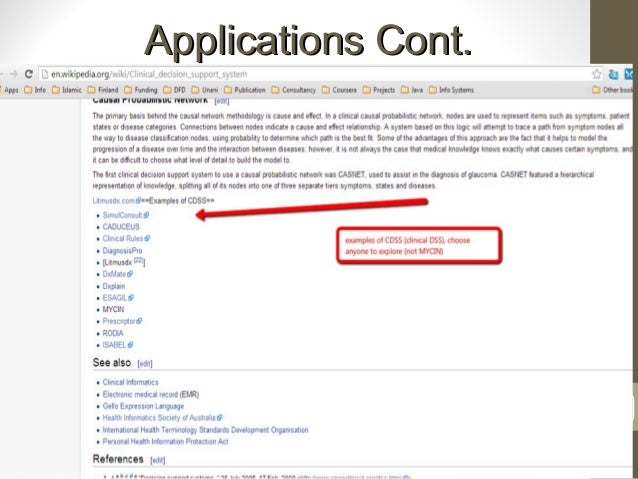Image resolution: width=638 pixels, height=479 pixels.
Task: Click the browser forward arrow
Action: [14, 74]
